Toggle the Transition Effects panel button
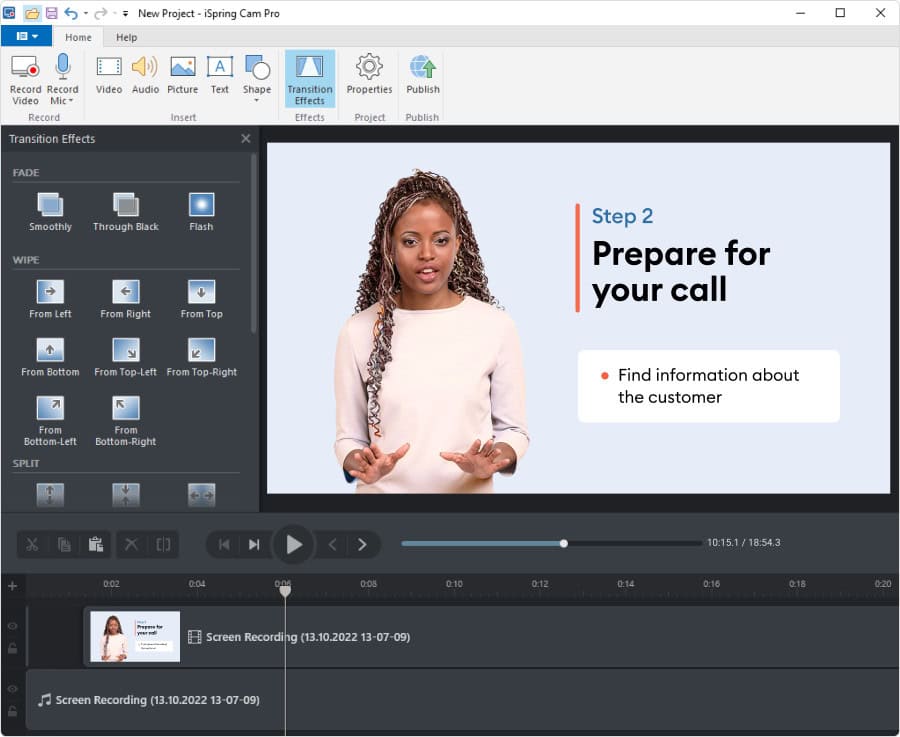Viewport: 900px width, 737px height. [309, 78]
